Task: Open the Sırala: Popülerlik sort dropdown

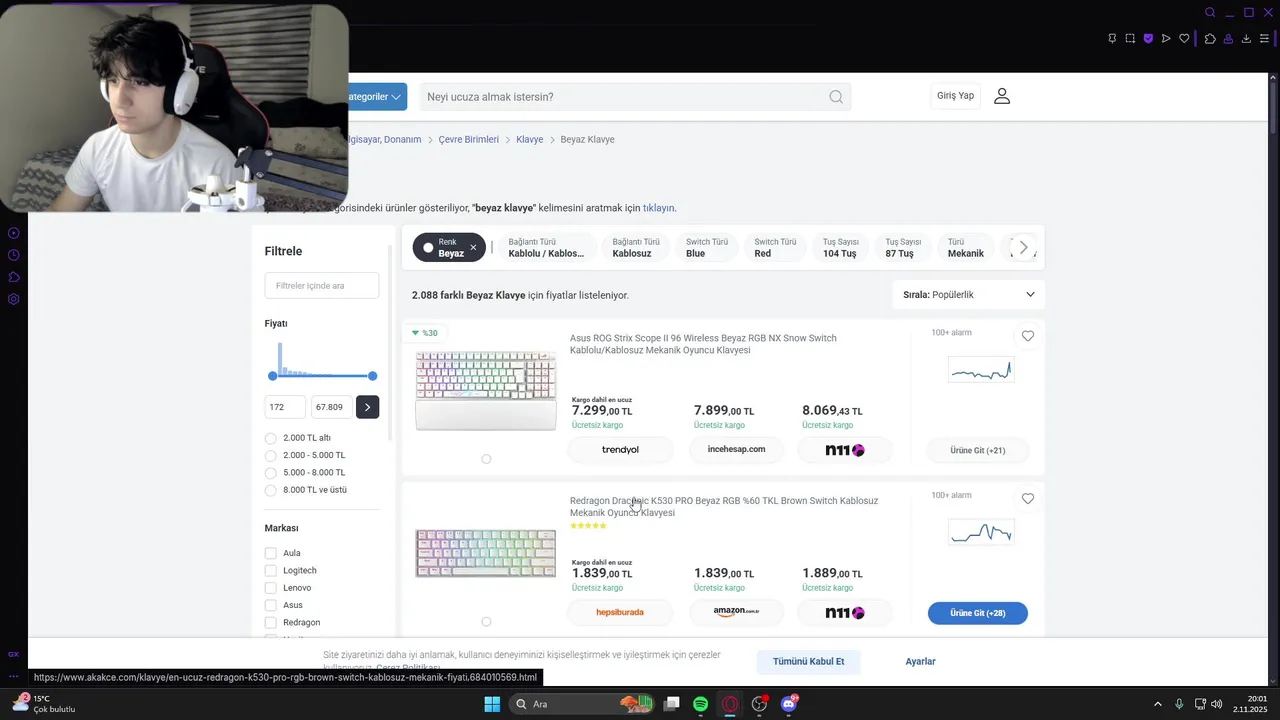Action: point(968,295)
